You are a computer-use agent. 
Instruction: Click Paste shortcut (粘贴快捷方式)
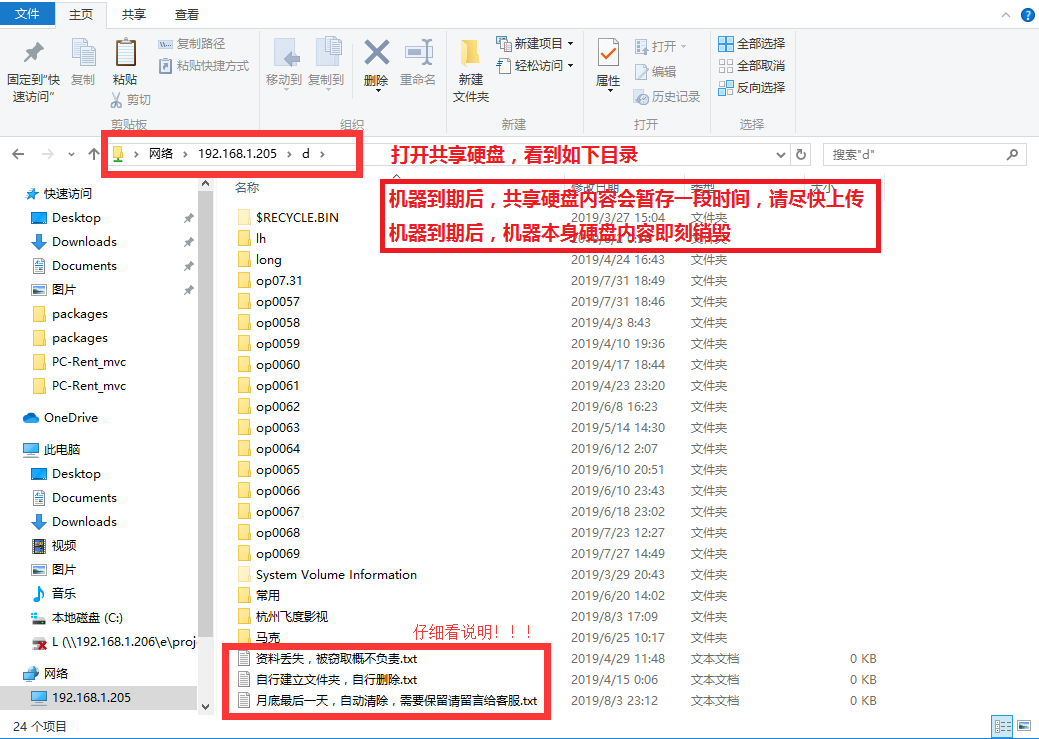pyautogui.click(x=204, y=66)
